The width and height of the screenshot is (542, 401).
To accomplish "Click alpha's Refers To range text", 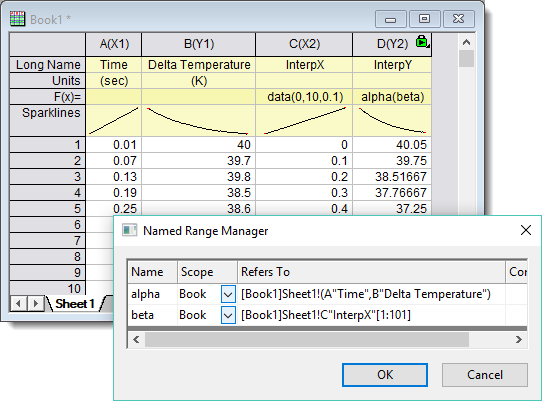I will (x=366, y=294).
